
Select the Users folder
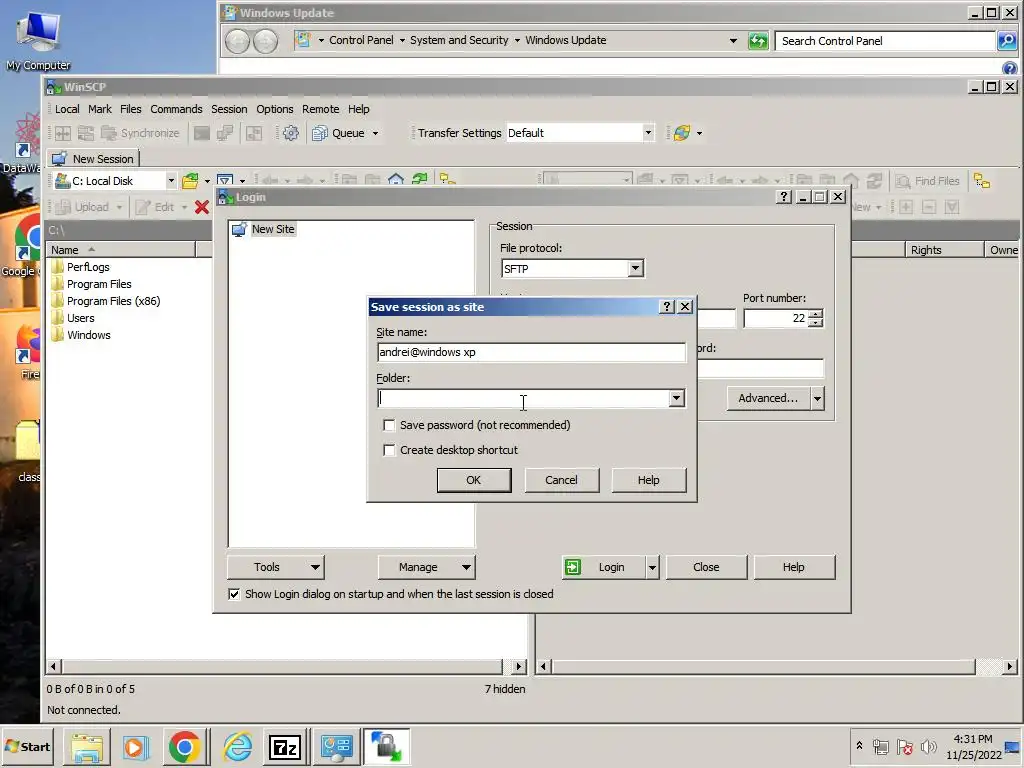point(81,318)
